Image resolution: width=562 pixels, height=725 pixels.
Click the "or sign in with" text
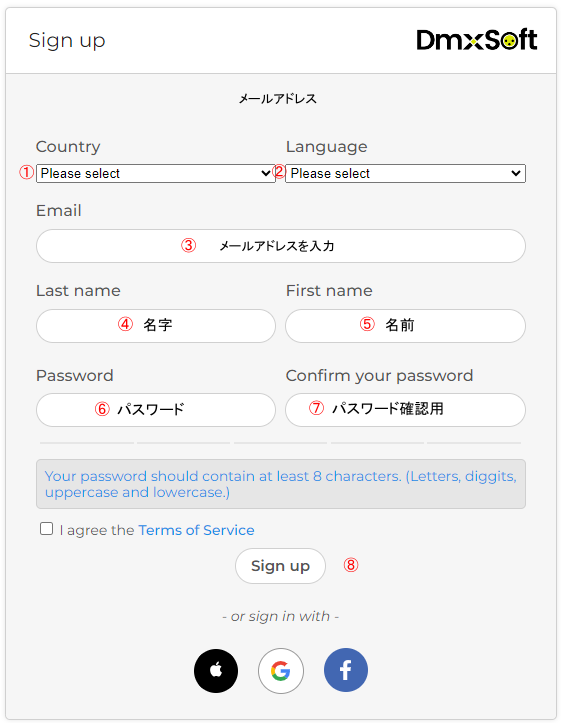pos(280,616)
